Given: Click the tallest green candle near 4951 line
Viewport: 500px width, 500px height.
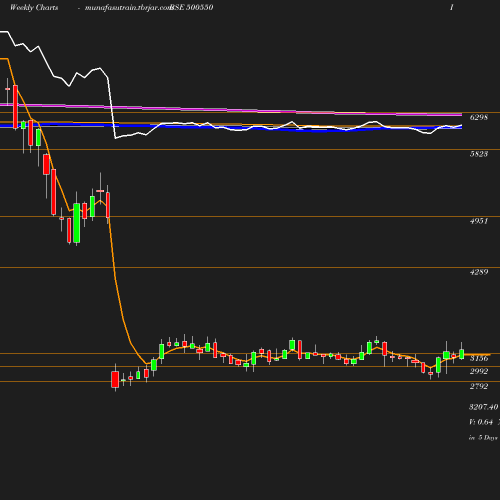Looking at the screenshot, I should pyautogui.click(x=77, y=223).
